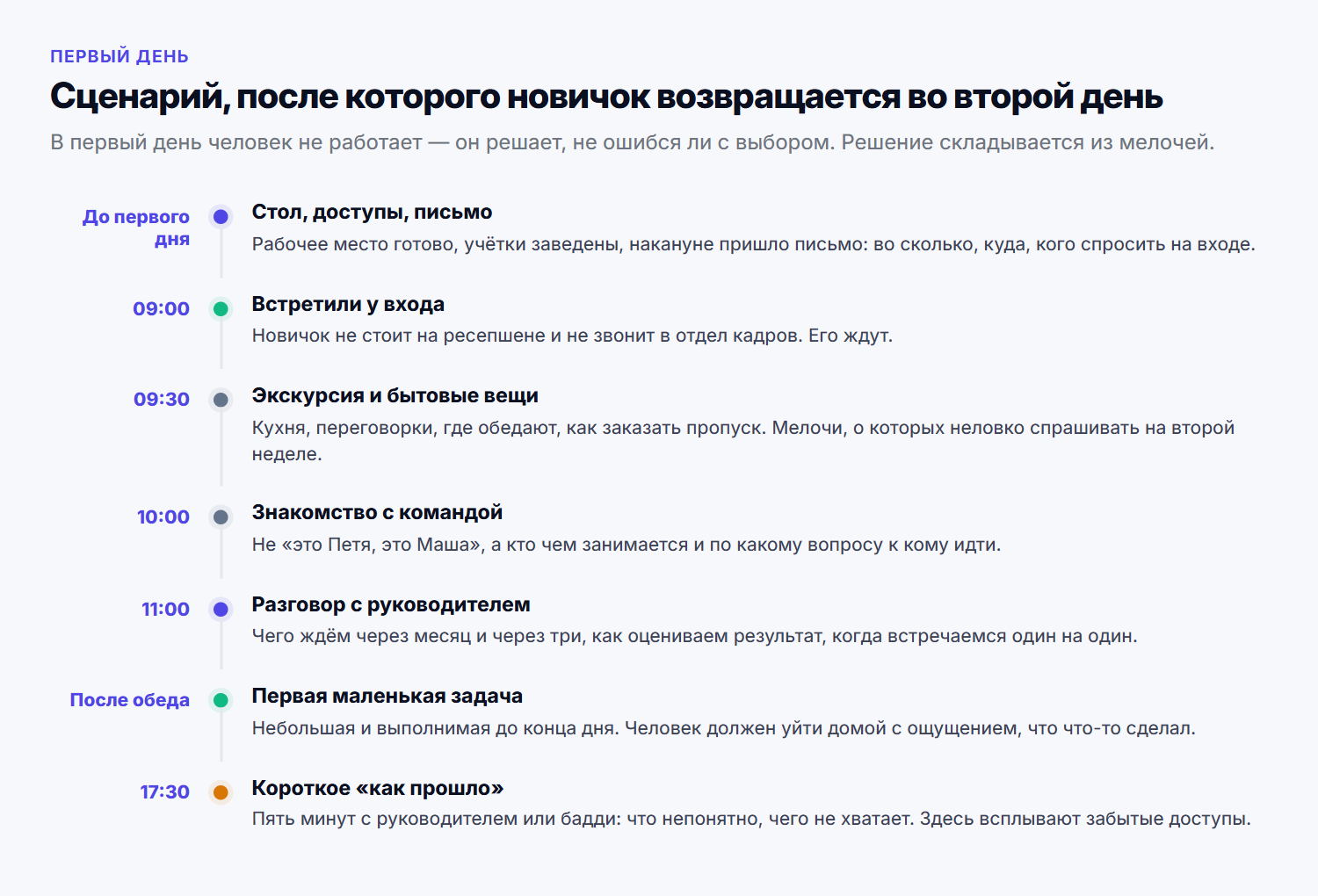Click the «После обеда» label

tap(130, 700)
